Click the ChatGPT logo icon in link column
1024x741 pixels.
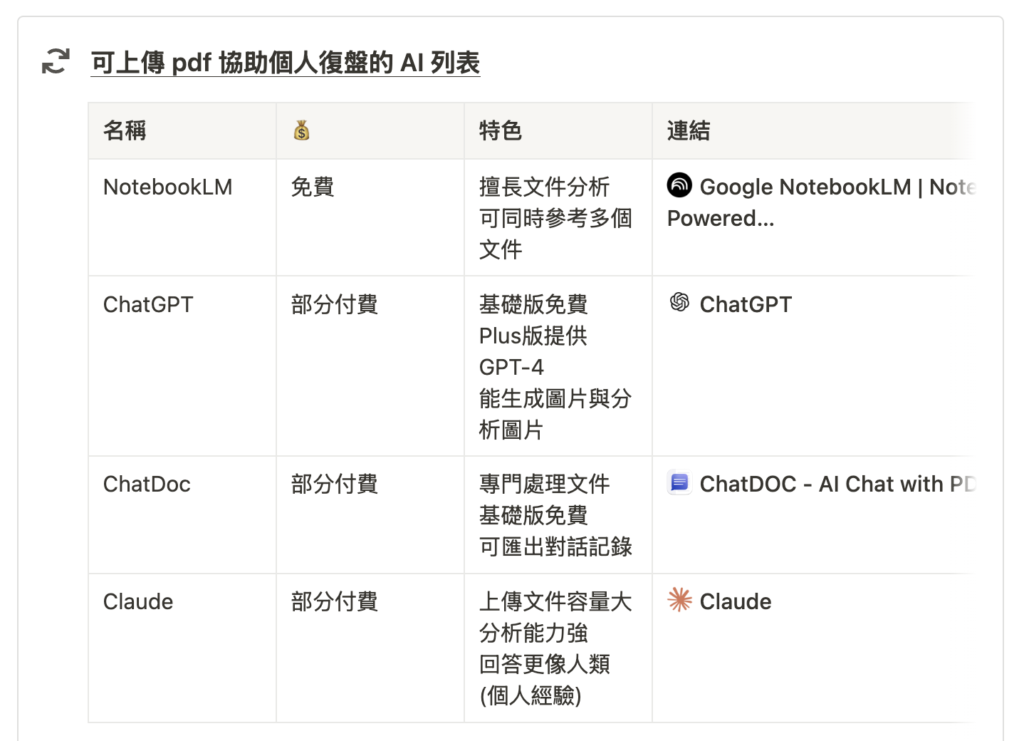coord(679,303)
